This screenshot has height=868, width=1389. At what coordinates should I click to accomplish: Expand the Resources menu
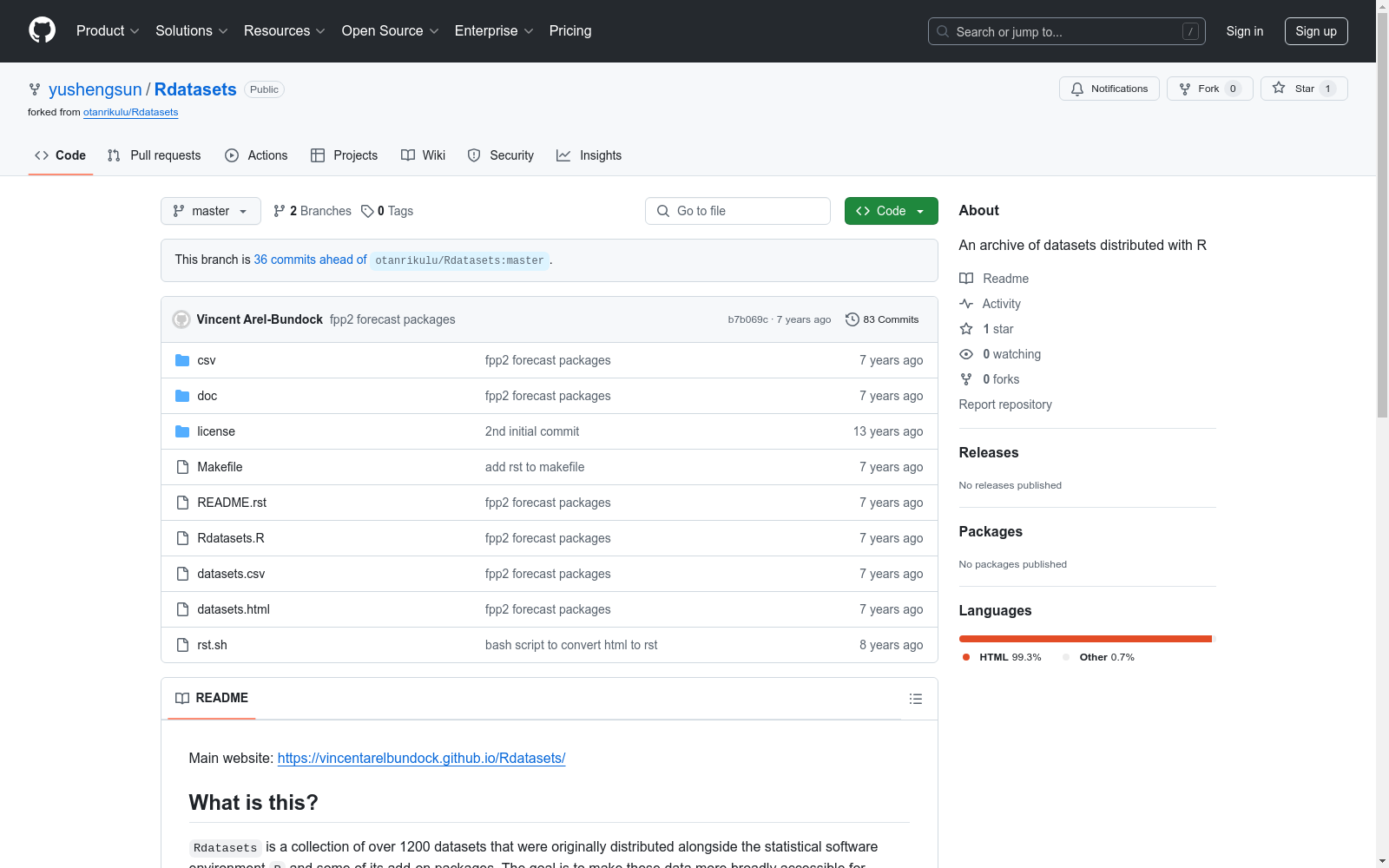pyautogui.click(x=285, y=30)
